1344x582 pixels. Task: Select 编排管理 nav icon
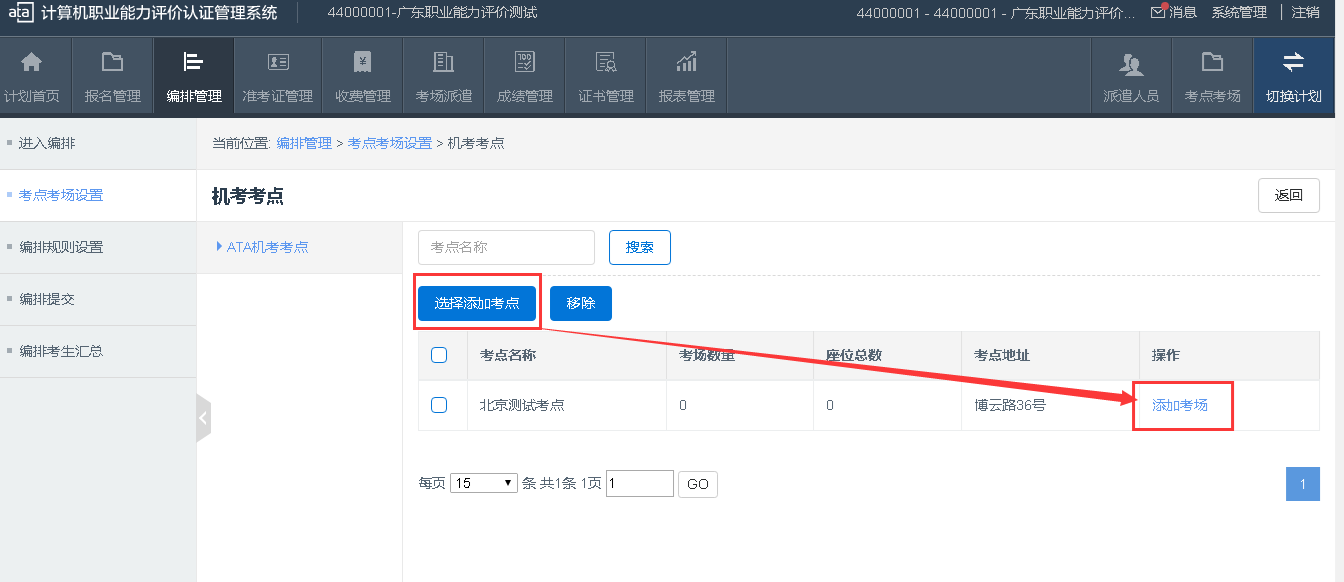(194, 62)
